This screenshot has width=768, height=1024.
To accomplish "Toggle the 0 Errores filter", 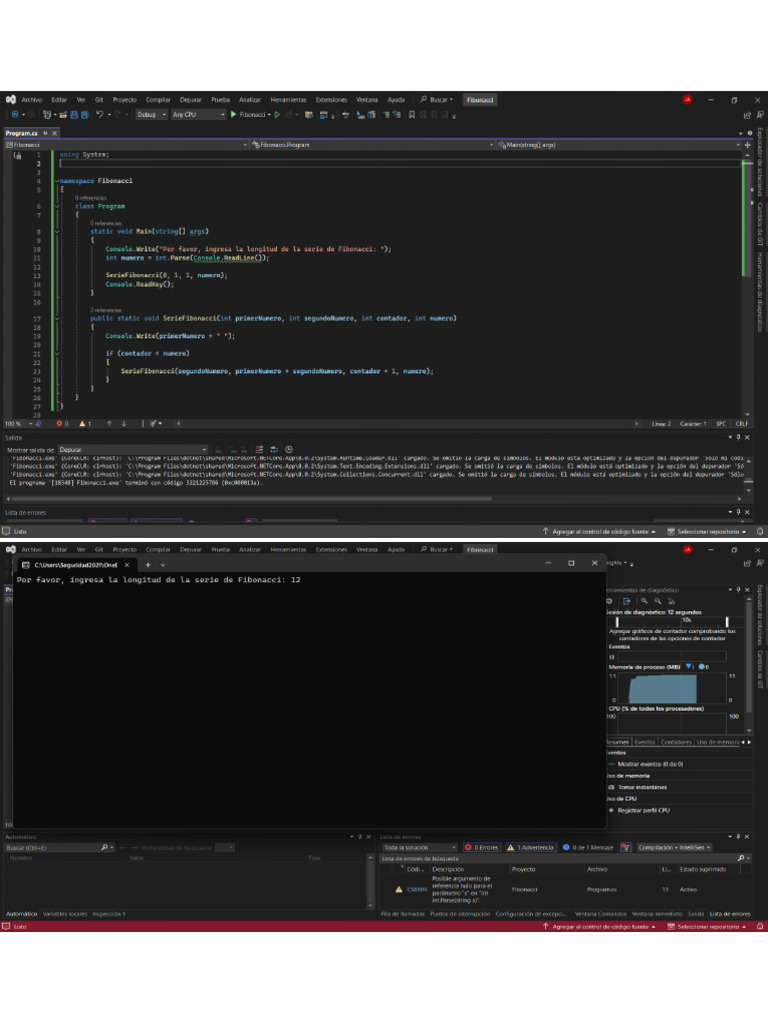I will click(483, 847).
